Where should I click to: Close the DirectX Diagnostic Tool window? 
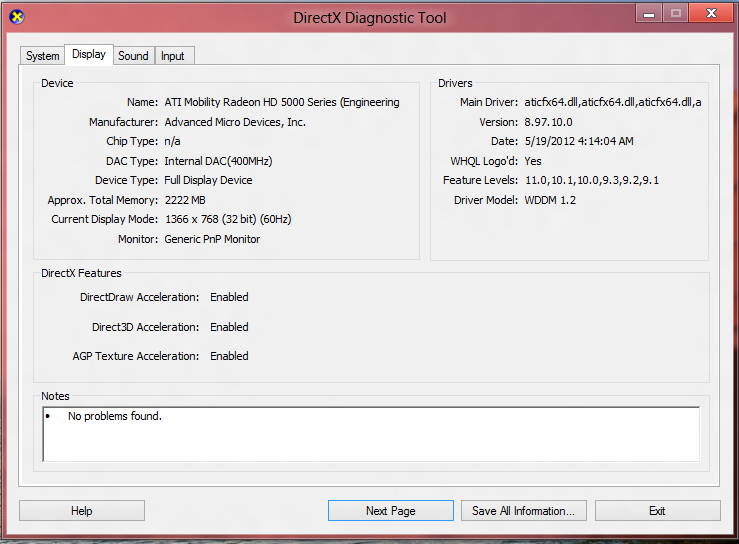[x=711, y=13]
